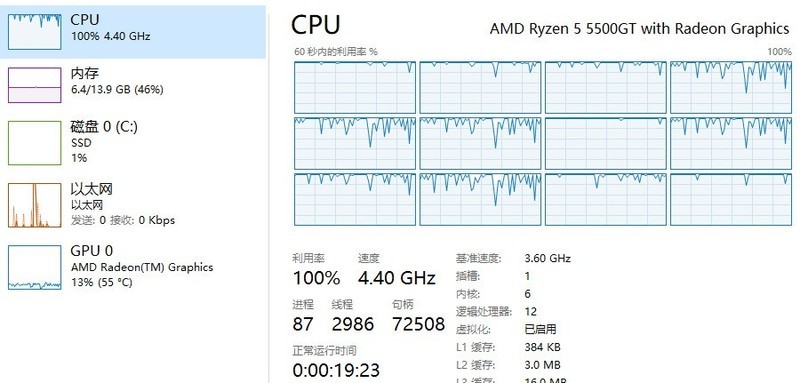The height and width of the screenshot is (383, 800).
Task: Click the AMD Ryzen 5 5500GT title
Action: [639, 29]
